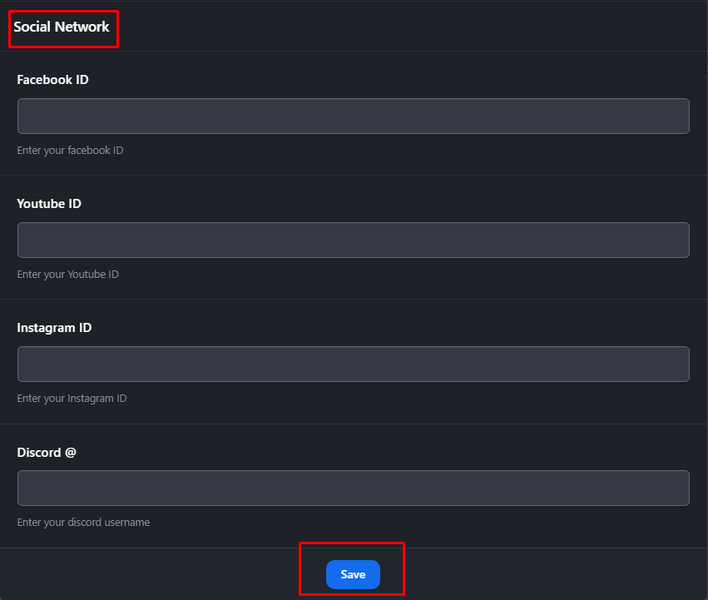Click the divider between Facebook and Youtube sections

pos(353,175)
